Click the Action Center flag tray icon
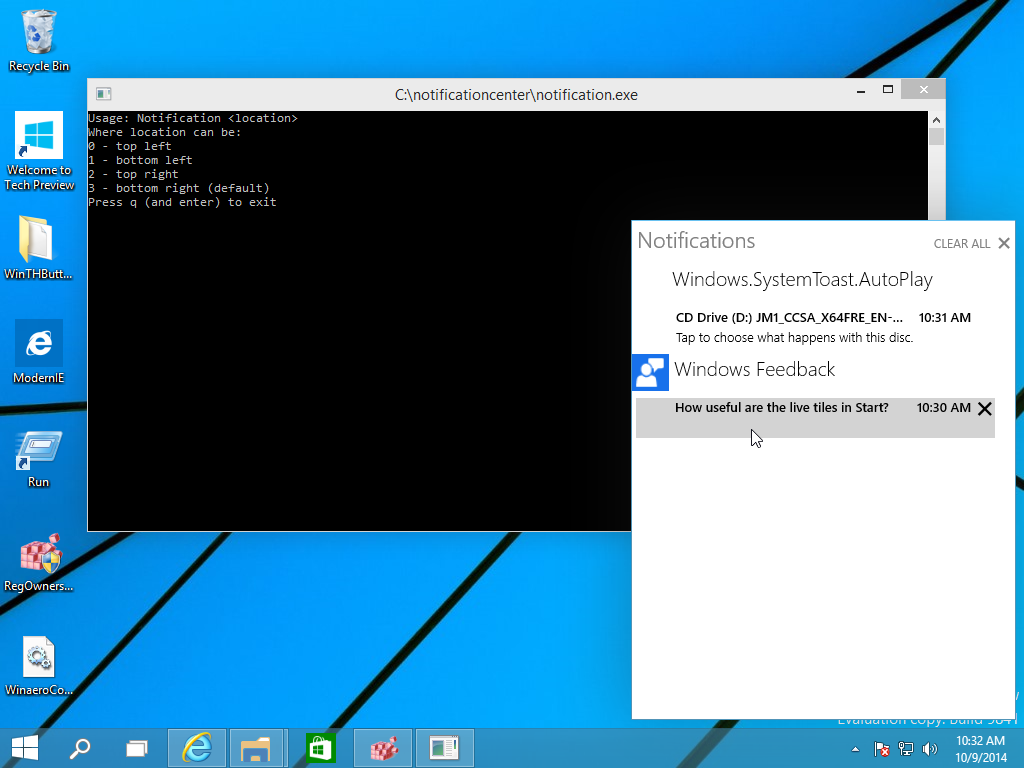Image resolution: width=1024 pixels, height=768 pixels. click(x=881, y=748)
